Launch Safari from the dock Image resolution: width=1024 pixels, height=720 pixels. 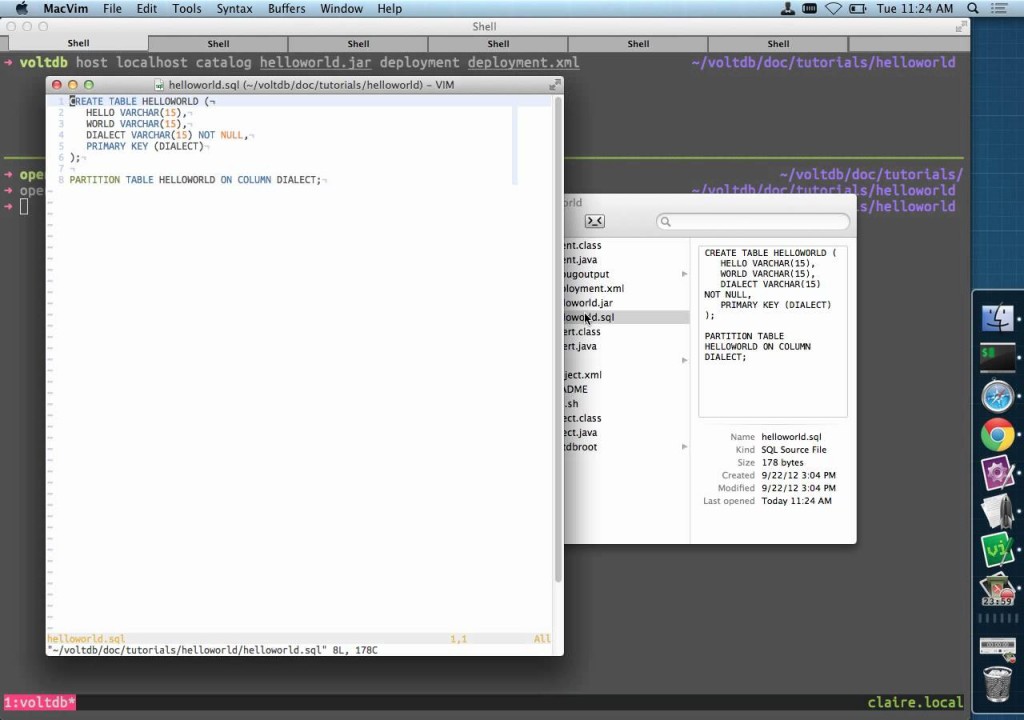point(997,397)
